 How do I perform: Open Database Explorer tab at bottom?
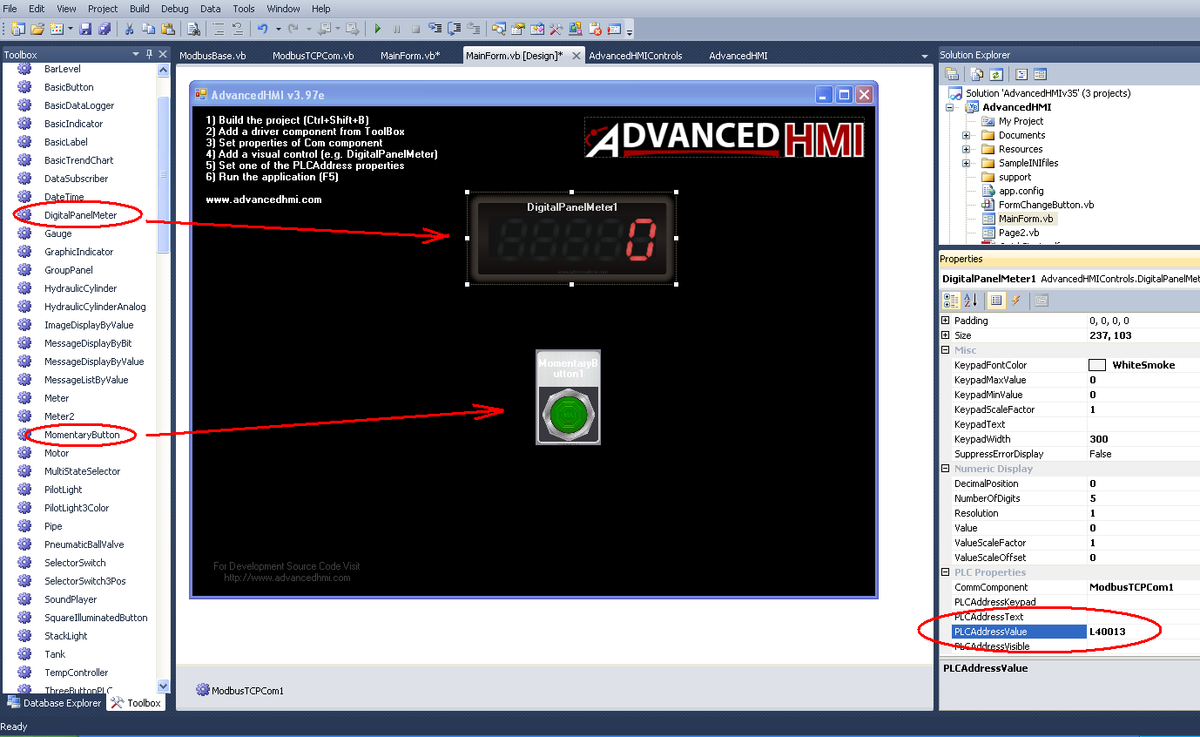(x=54, y=703)
